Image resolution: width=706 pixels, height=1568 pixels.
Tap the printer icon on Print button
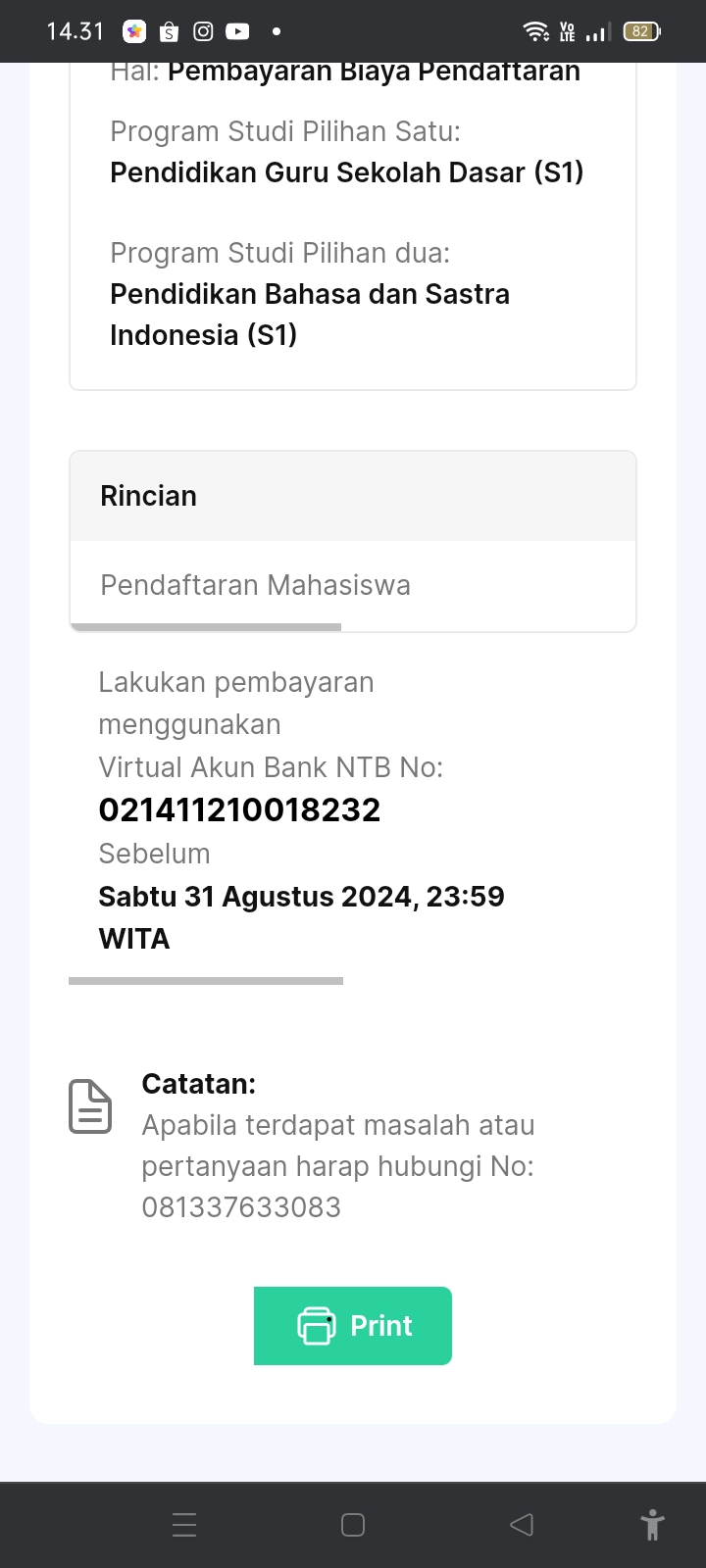(316, 1325)
